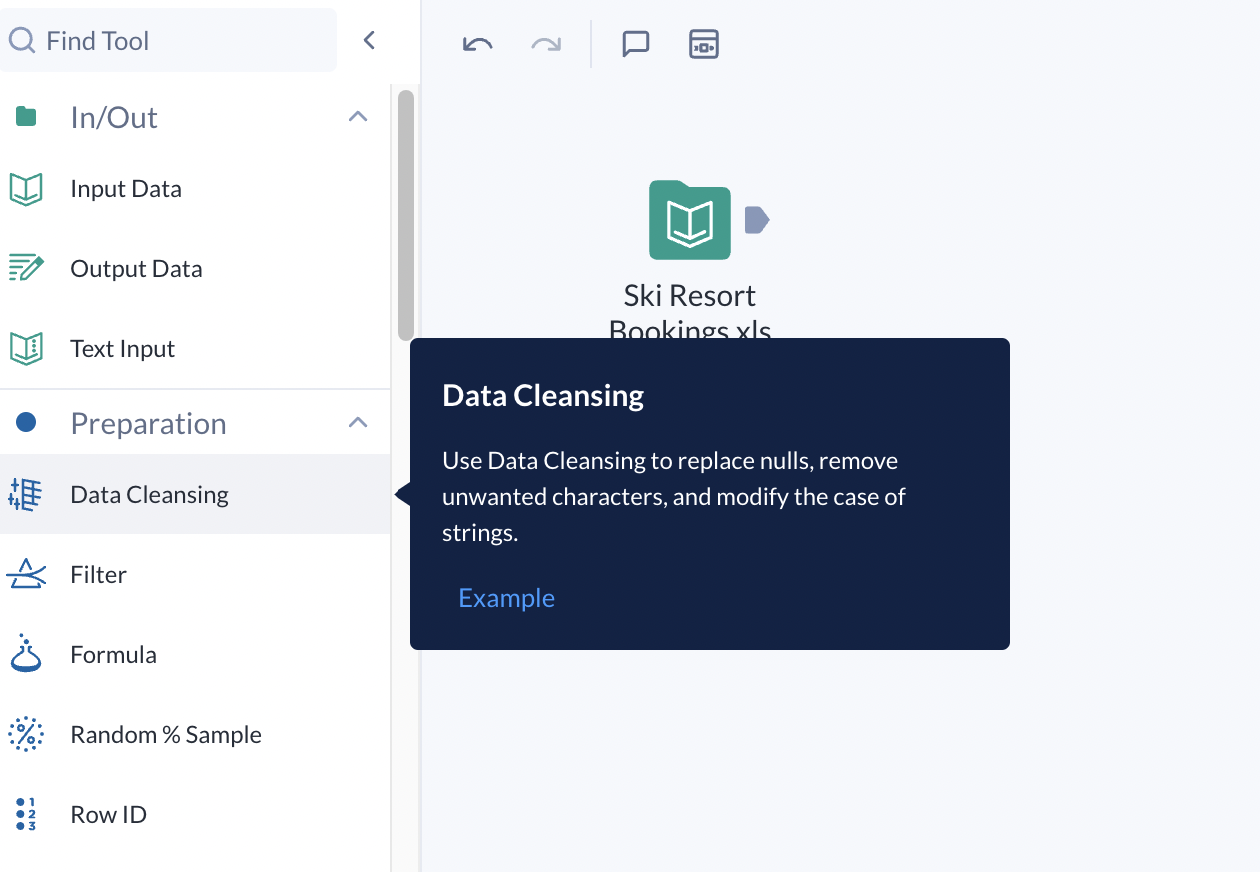Select the Filter tool
Image resolution: width=1260 pixels, height=872 pixels.
click(98, 574)
